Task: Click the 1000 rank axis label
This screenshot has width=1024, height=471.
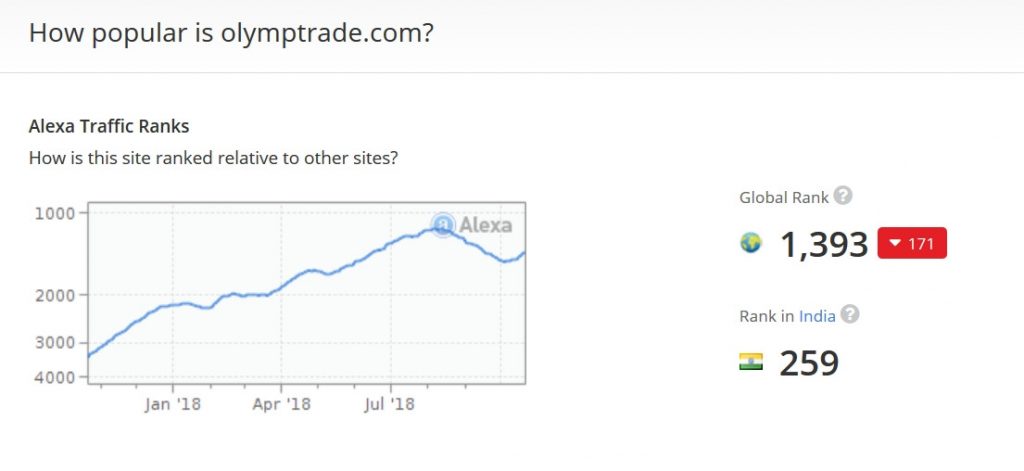Action: point(55,213)
